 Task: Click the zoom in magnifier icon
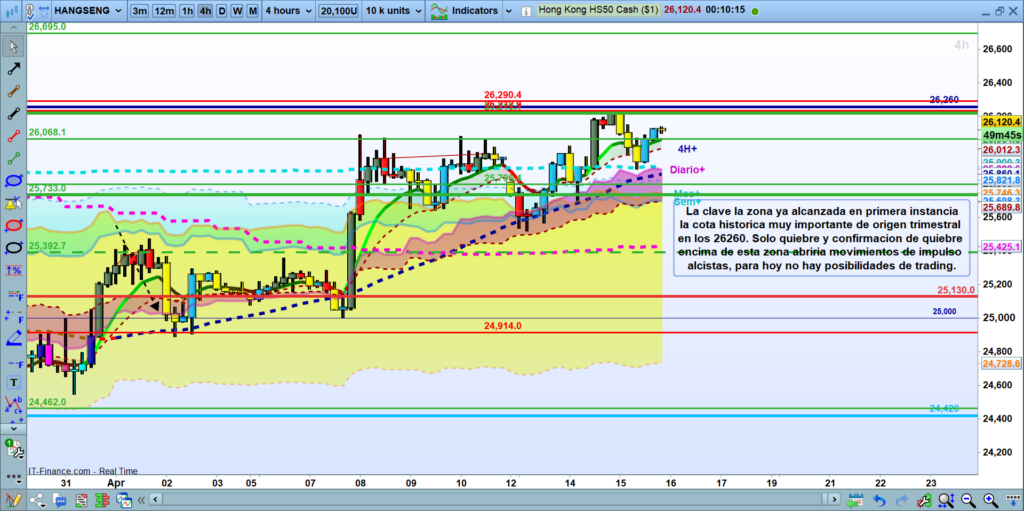pos(988,499)
